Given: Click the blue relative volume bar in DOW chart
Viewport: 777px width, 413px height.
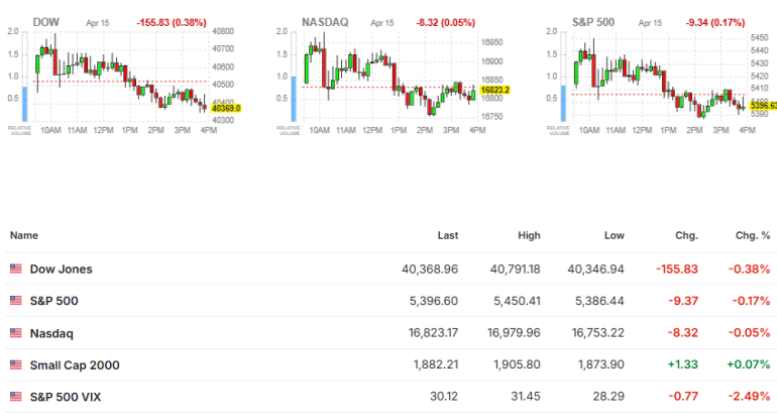Looking at the screenshot, I should coord(25,104).
